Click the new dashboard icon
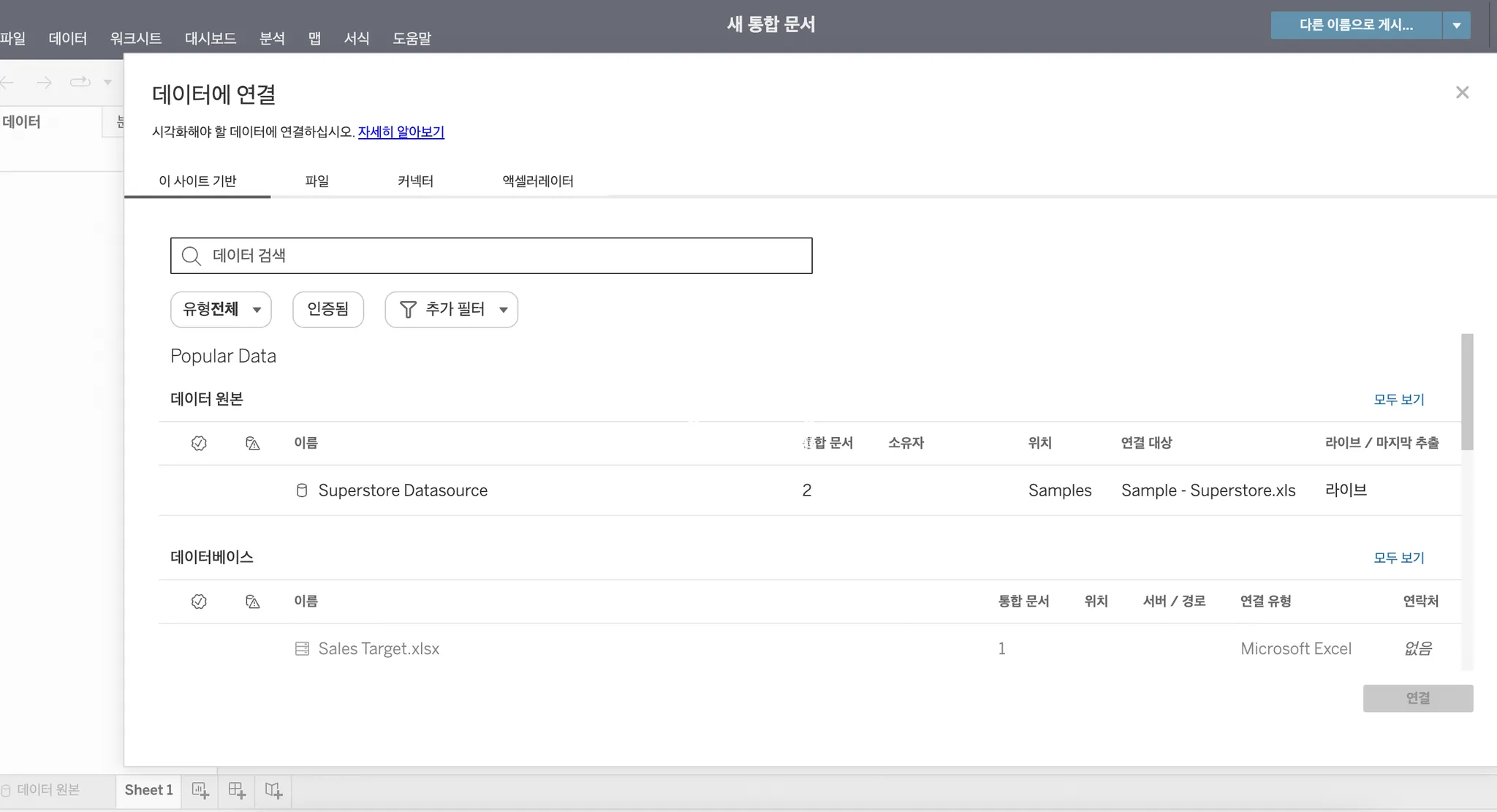This screenshot has width=1497, height=812. (236, 790)
